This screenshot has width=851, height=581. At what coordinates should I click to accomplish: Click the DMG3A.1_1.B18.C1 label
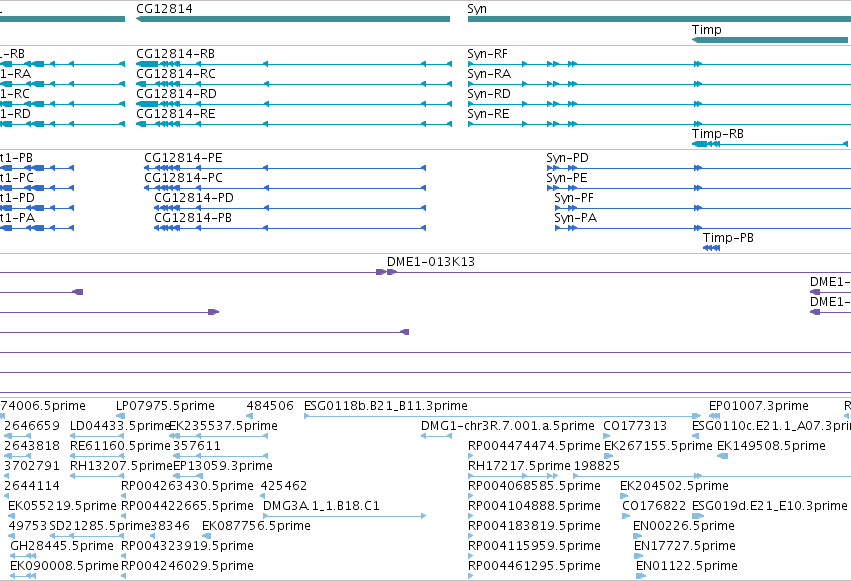click(321, 506)
